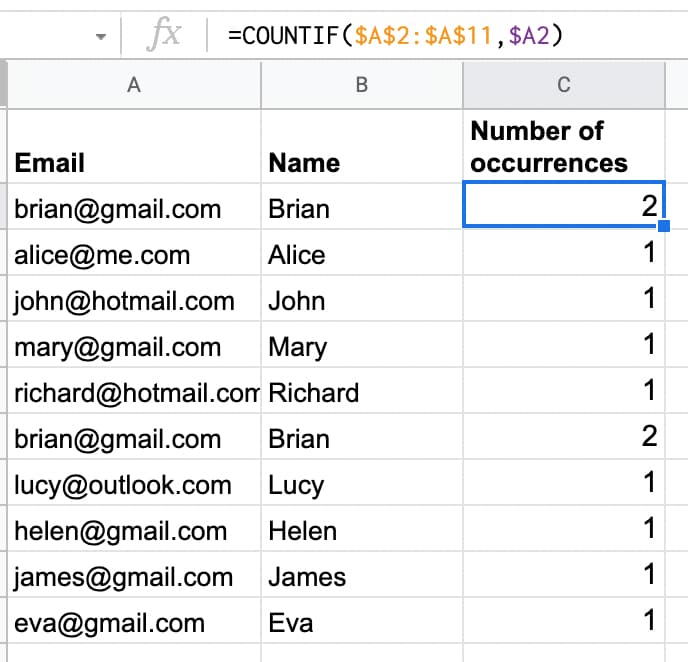688x662 pixels.
Task: Select mary@gmail.com cell
Action: 134,344
